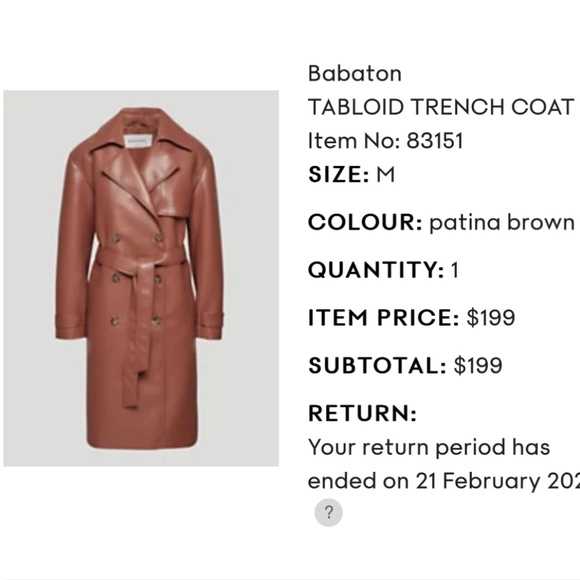
Task: Click the Babaton brand name
Action: (x=355, y=73)
